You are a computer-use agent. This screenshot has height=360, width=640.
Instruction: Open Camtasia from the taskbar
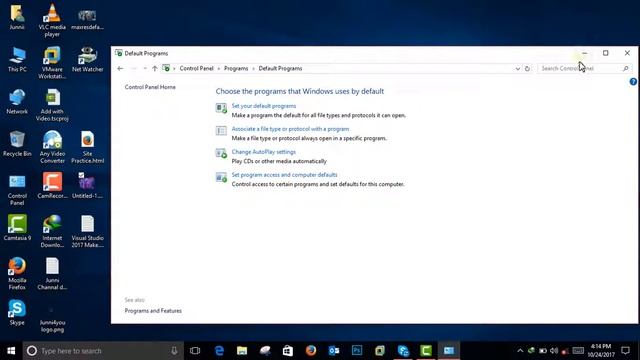(x=426, y=351)
